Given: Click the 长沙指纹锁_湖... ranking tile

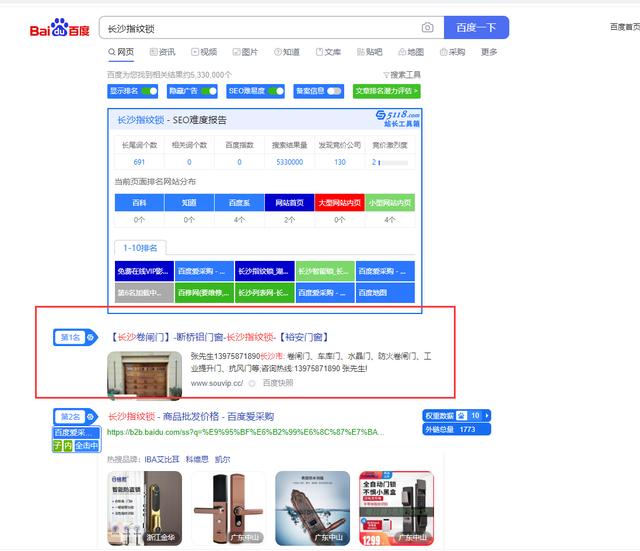Looking at the screenshot, I should [x=264, y=271].
